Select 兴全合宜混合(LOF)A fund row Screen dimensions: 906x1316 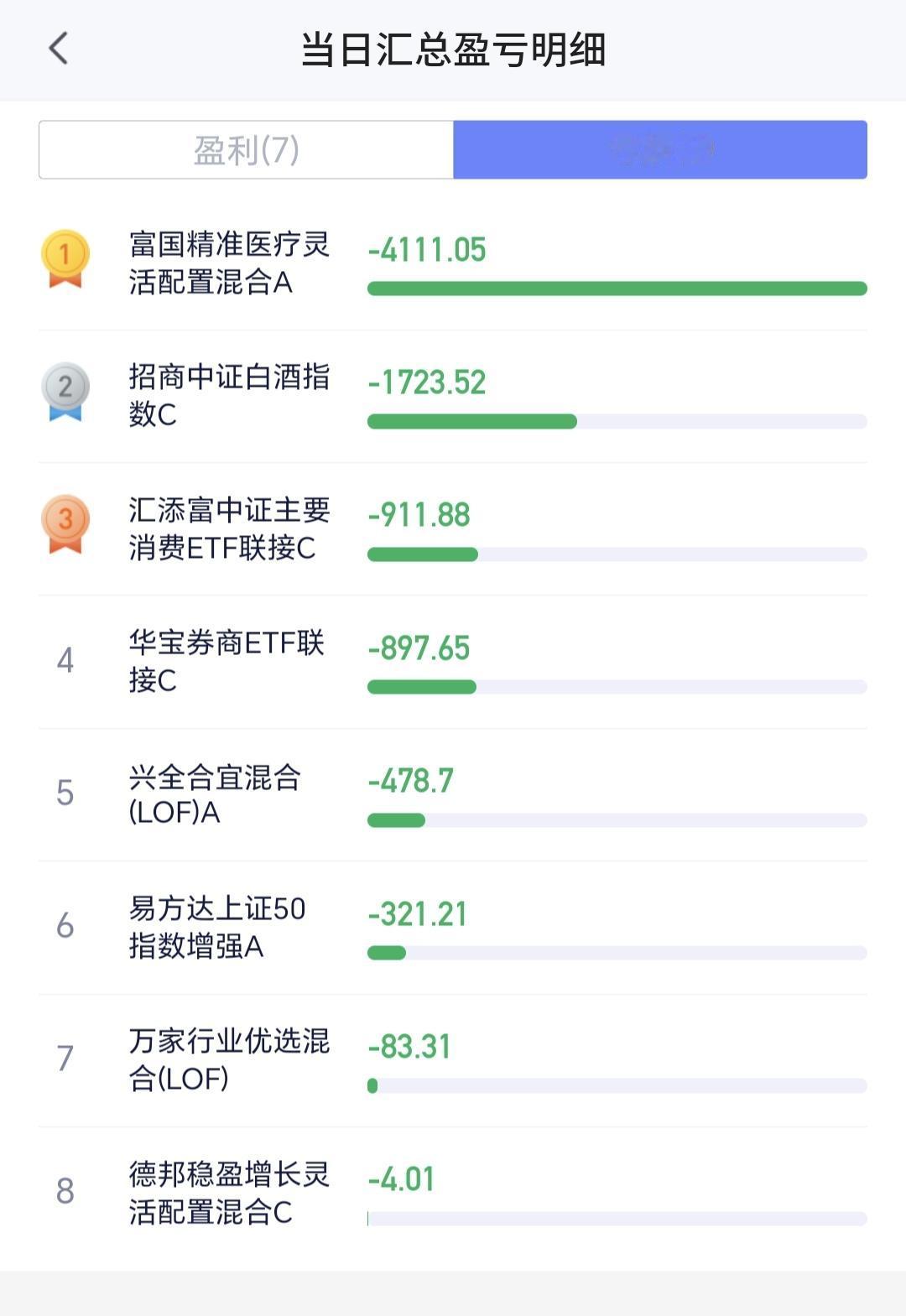point(453,794)
